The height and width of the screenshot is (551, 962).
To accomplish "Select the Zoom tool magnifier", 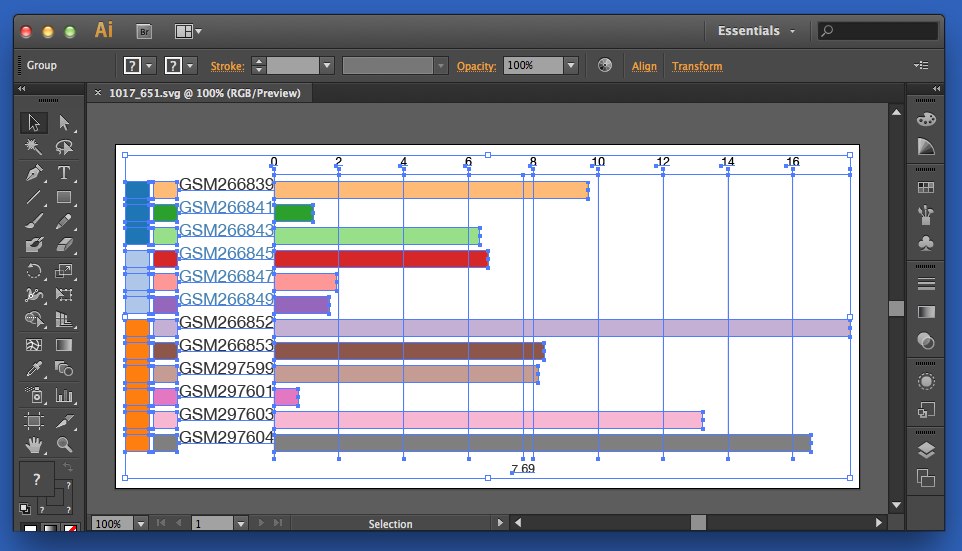I will click(64, 445).
